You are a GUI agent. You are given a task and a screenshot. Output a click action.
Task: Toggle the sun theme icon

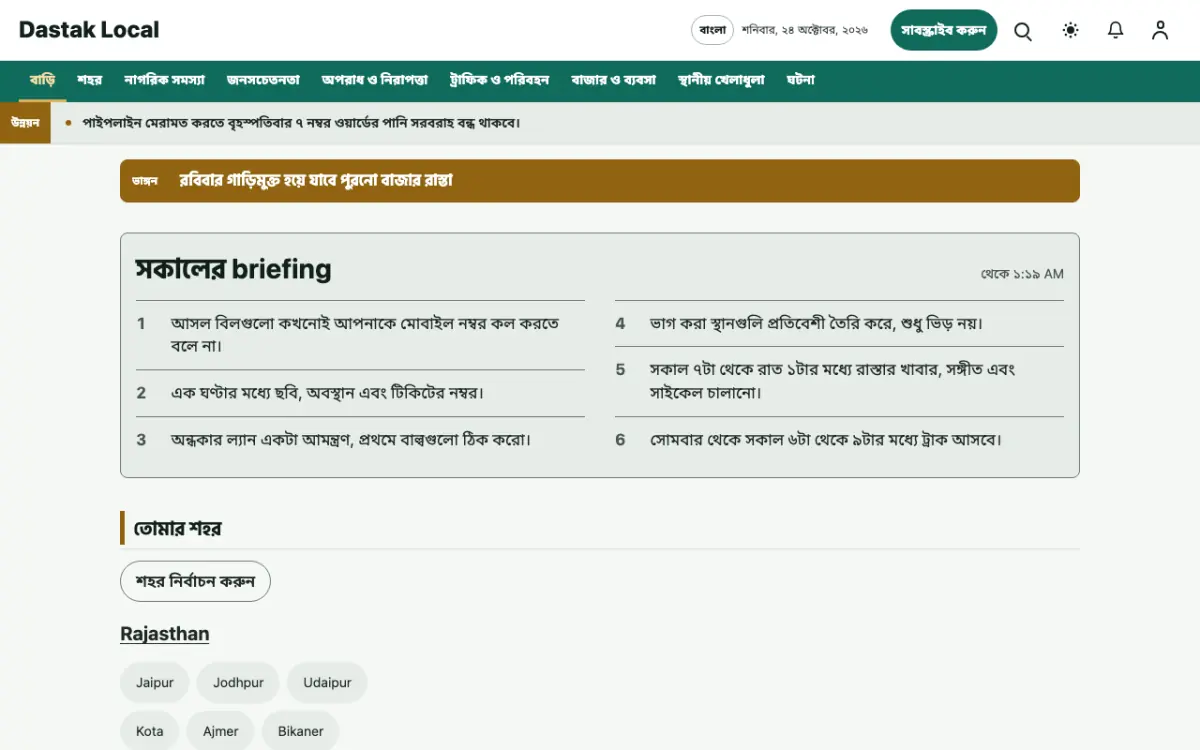point(1071,31)
